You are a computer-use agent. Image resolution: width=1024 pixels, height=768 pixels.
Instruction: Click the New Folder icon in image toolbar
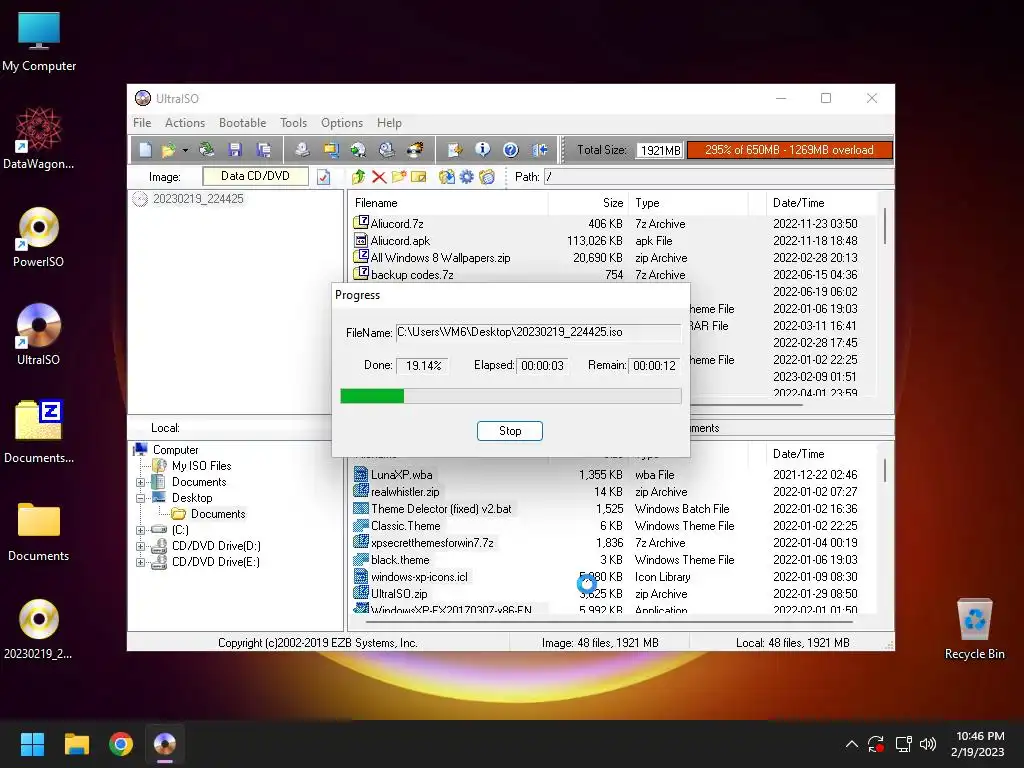[399, 177]
